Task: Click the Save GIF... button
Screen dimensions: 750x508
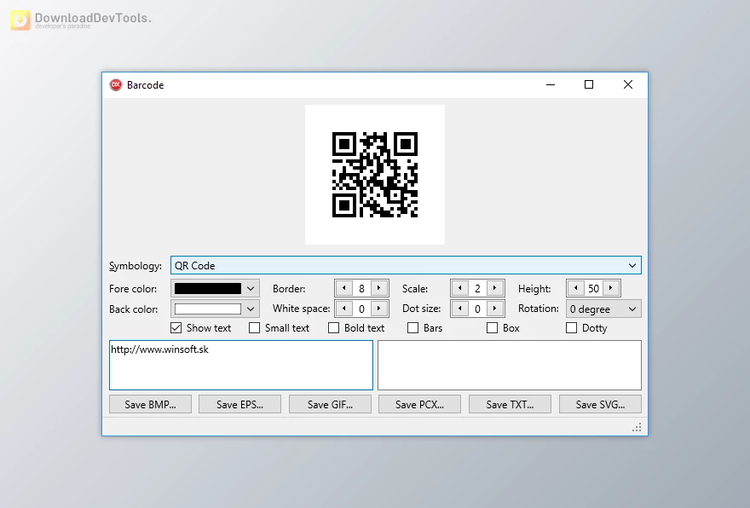Action: pyautogui.click(x=330, y=405)
